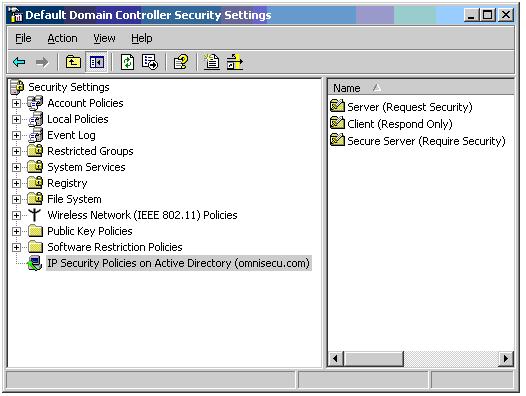Viewport: 526px width, 396px height.
Task: Click the Export List toolbar icon
Action: point(150,62)
